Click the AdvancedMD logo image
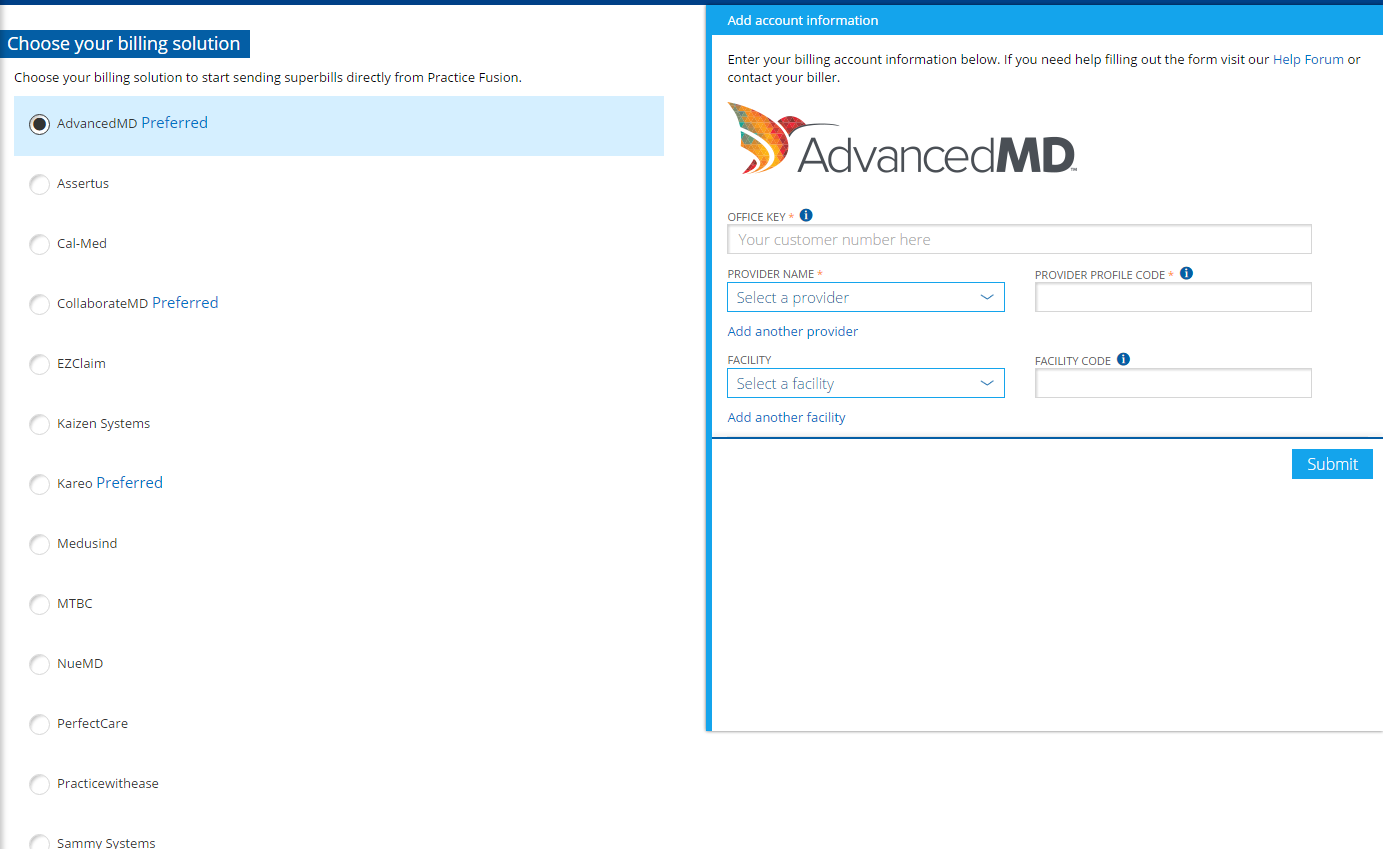Image resolution: width=1383 pixels, height=849 pixels. [x=902, y=139]
